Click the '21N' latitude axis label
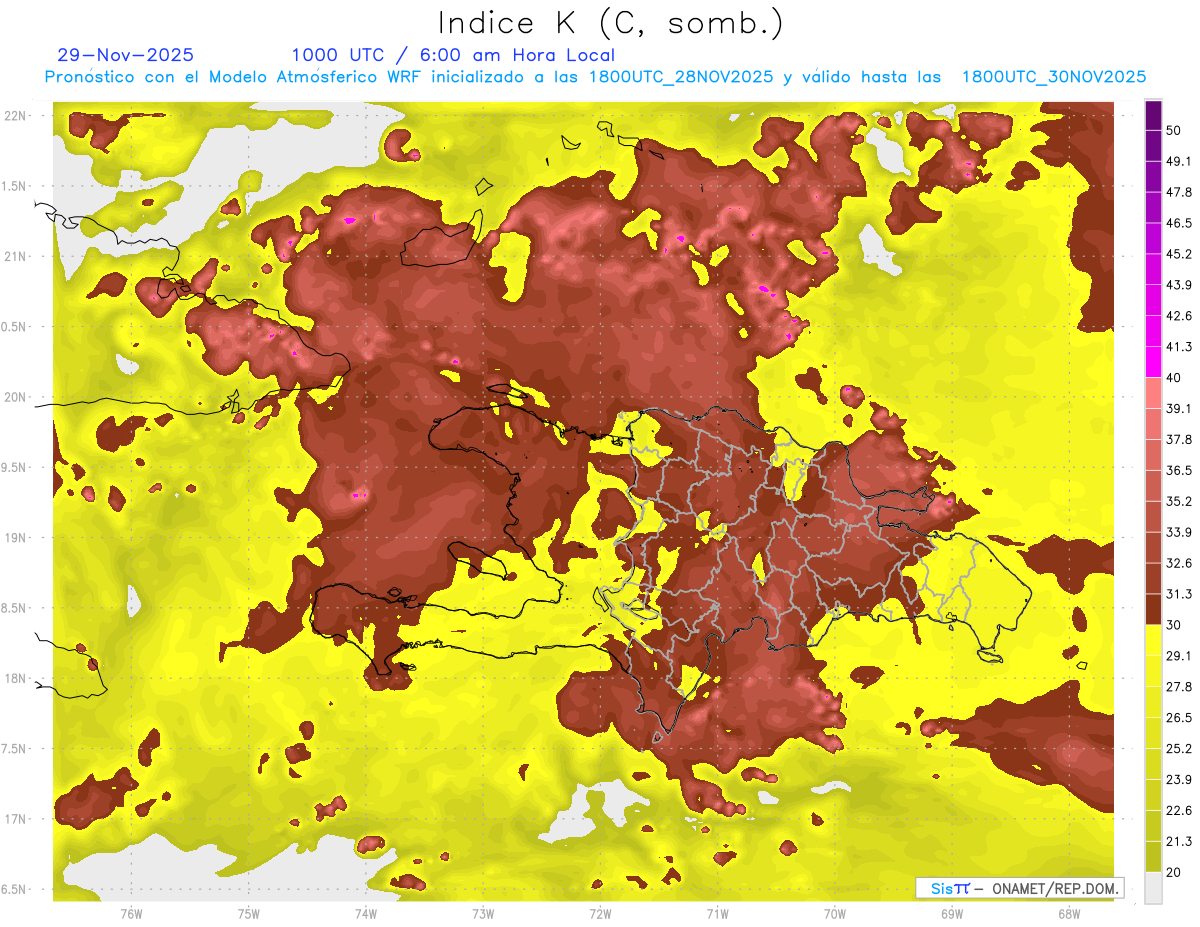Screen dimensions: 1200x927 point(15,256)
